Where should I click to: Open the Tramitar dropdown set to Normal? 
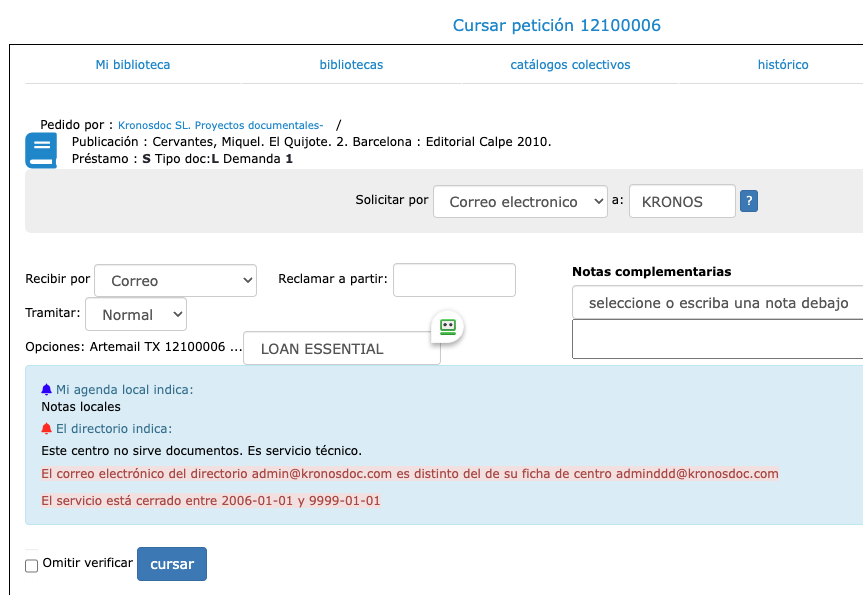pyautogui.click(x=136, y=314)
